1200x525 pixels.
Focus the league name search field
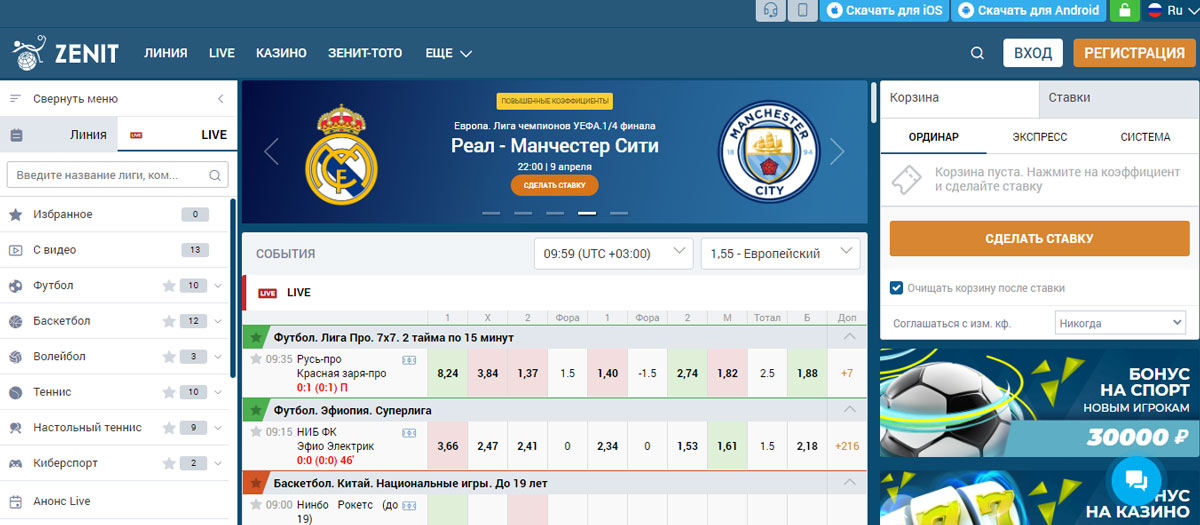[117, 175]
